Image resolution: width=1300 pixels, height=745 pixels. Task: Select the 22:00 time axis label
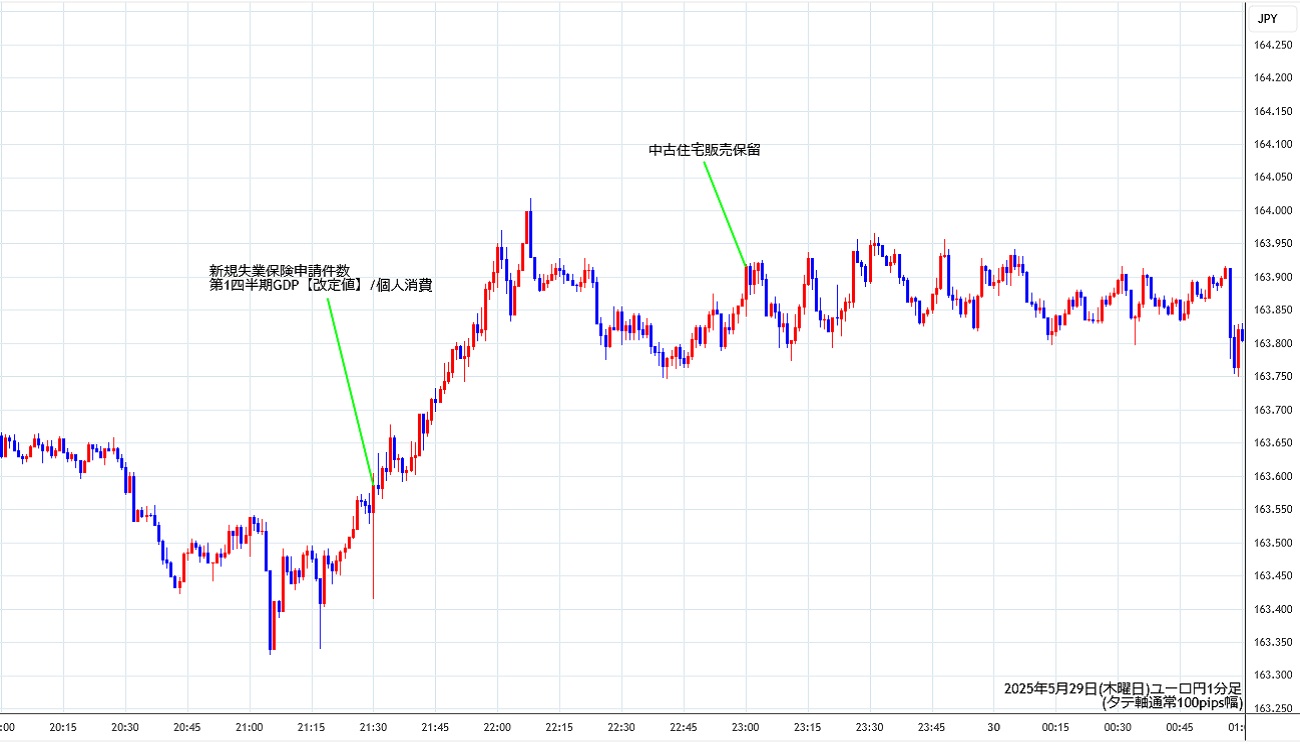point(497,727)
